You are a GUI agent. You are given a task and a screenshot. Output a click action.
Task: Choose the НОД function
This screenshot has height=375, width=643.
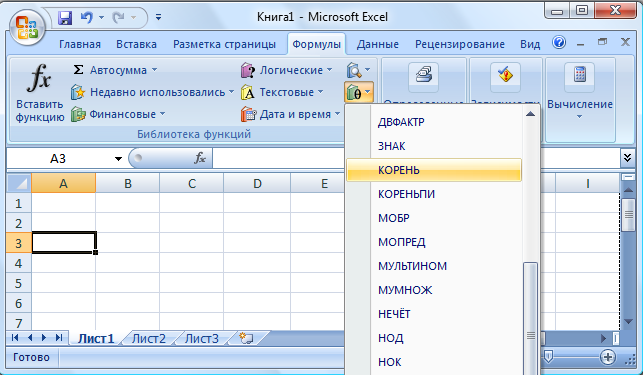pyautogui.click(x=434, y=338)
